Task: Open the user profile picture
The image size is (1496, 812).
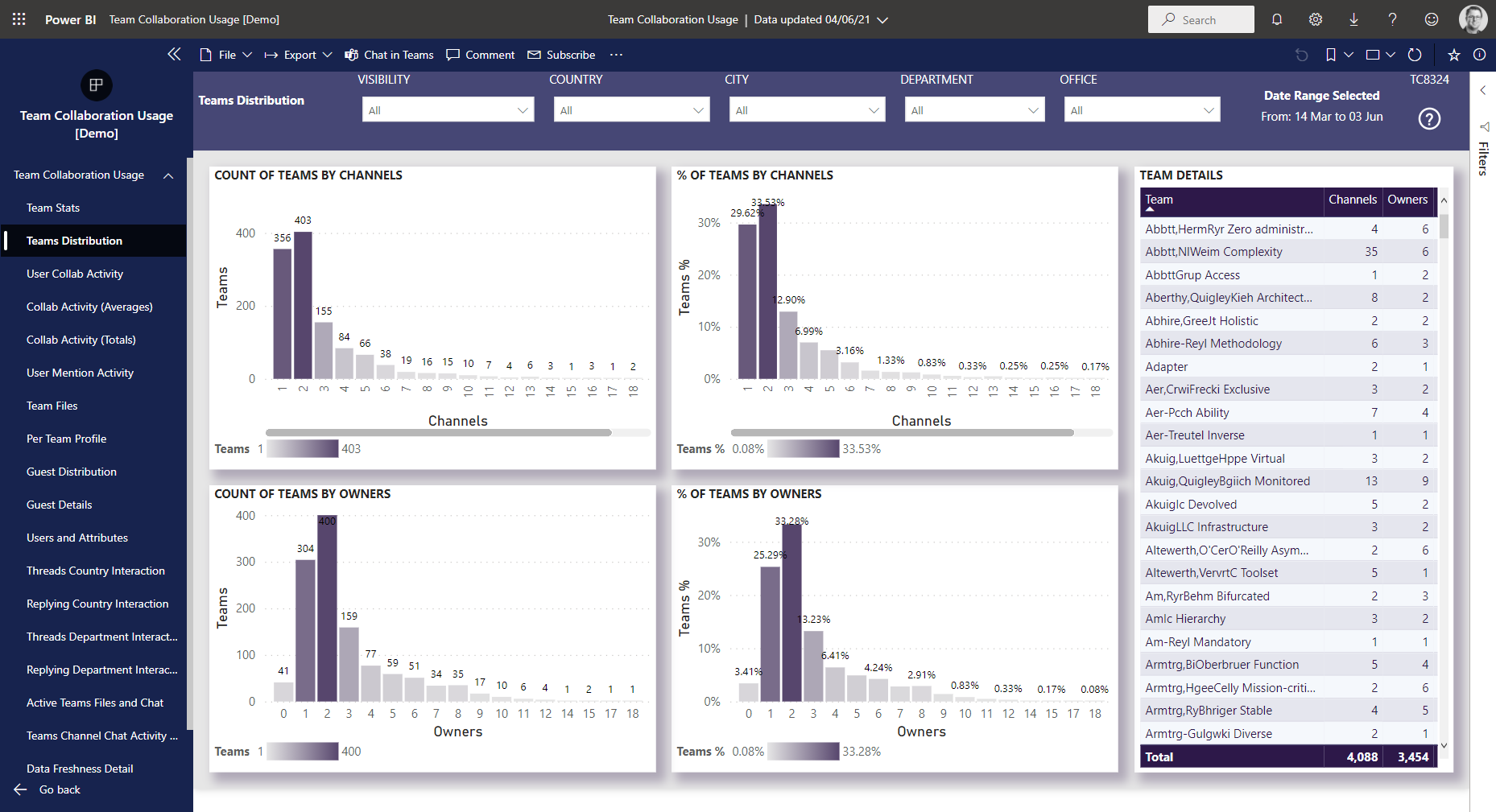Action: [x=1473, y=19]
